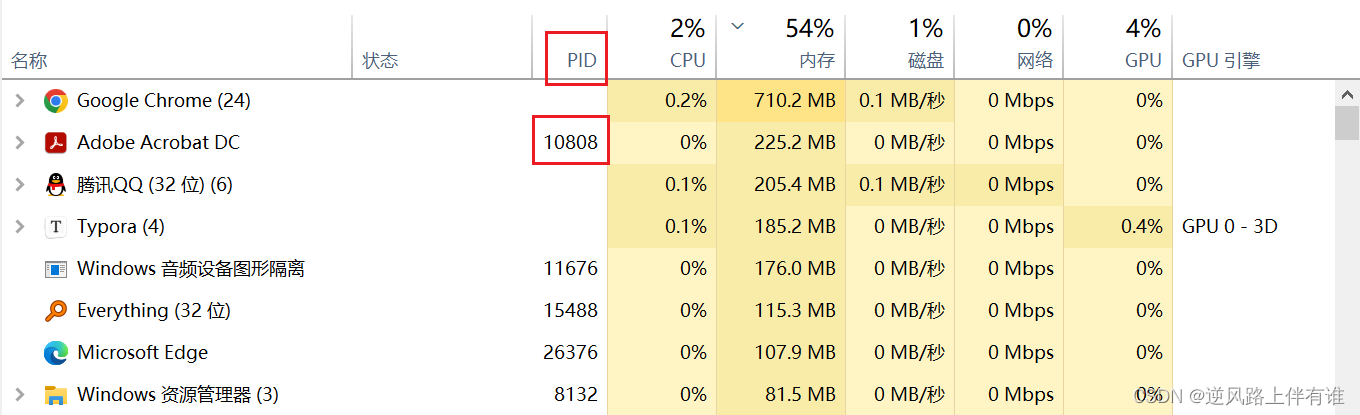Expand the Windows 资源管理器 group

19,395
